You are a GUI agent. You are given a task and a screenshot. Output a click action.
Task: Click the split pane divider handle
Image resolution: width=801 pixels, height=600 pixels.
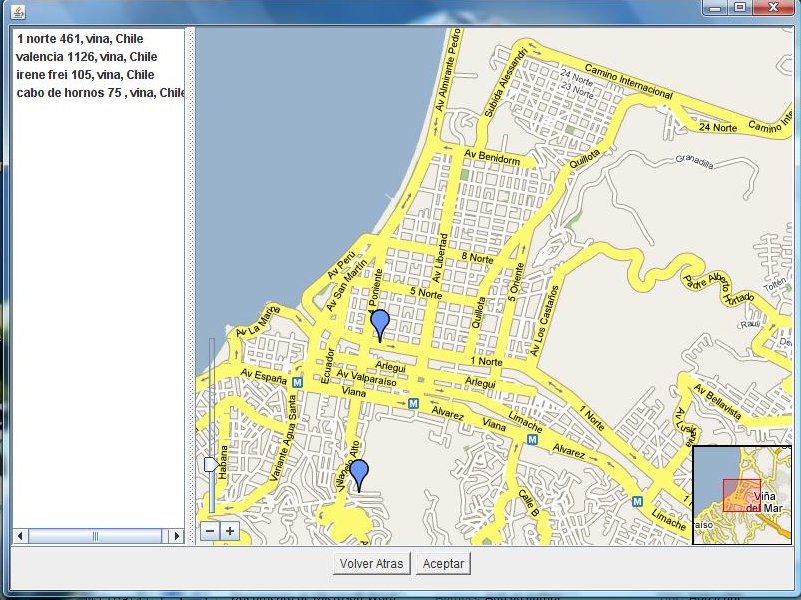(x=190, y=286)
